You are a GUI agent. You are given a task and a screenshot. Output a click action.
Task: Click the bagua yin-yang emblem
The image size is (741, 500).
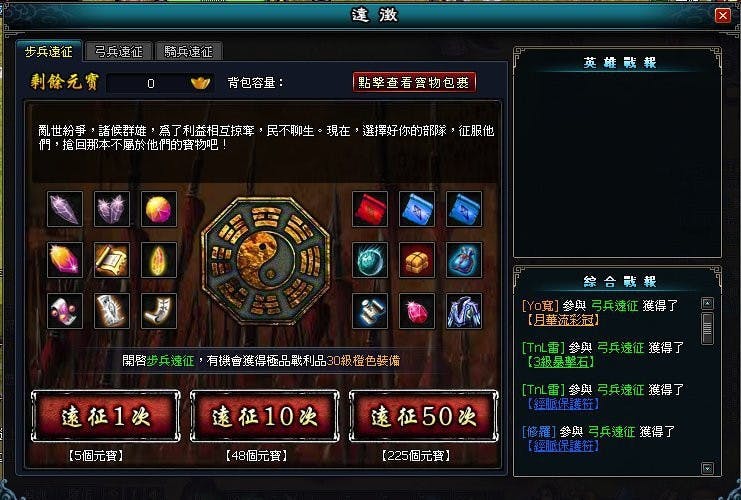265,260
